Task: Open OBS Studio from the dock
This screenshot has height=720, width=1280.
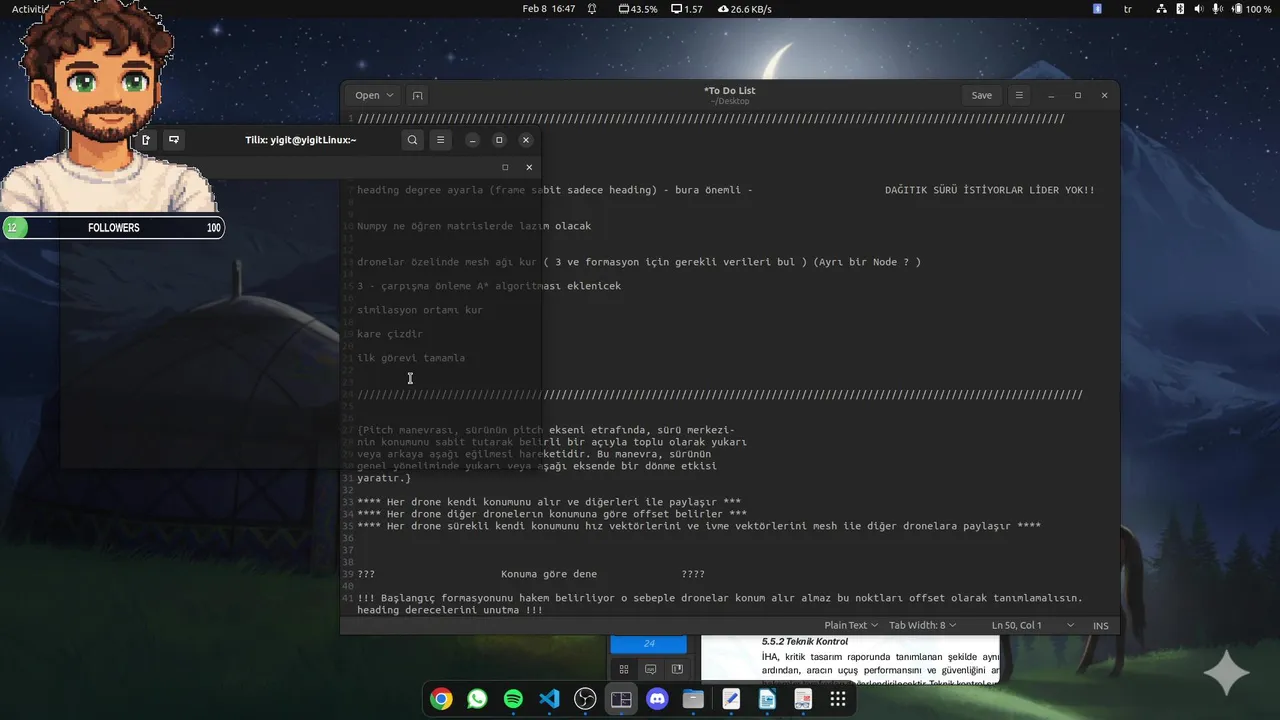Action: click(585, 699)
